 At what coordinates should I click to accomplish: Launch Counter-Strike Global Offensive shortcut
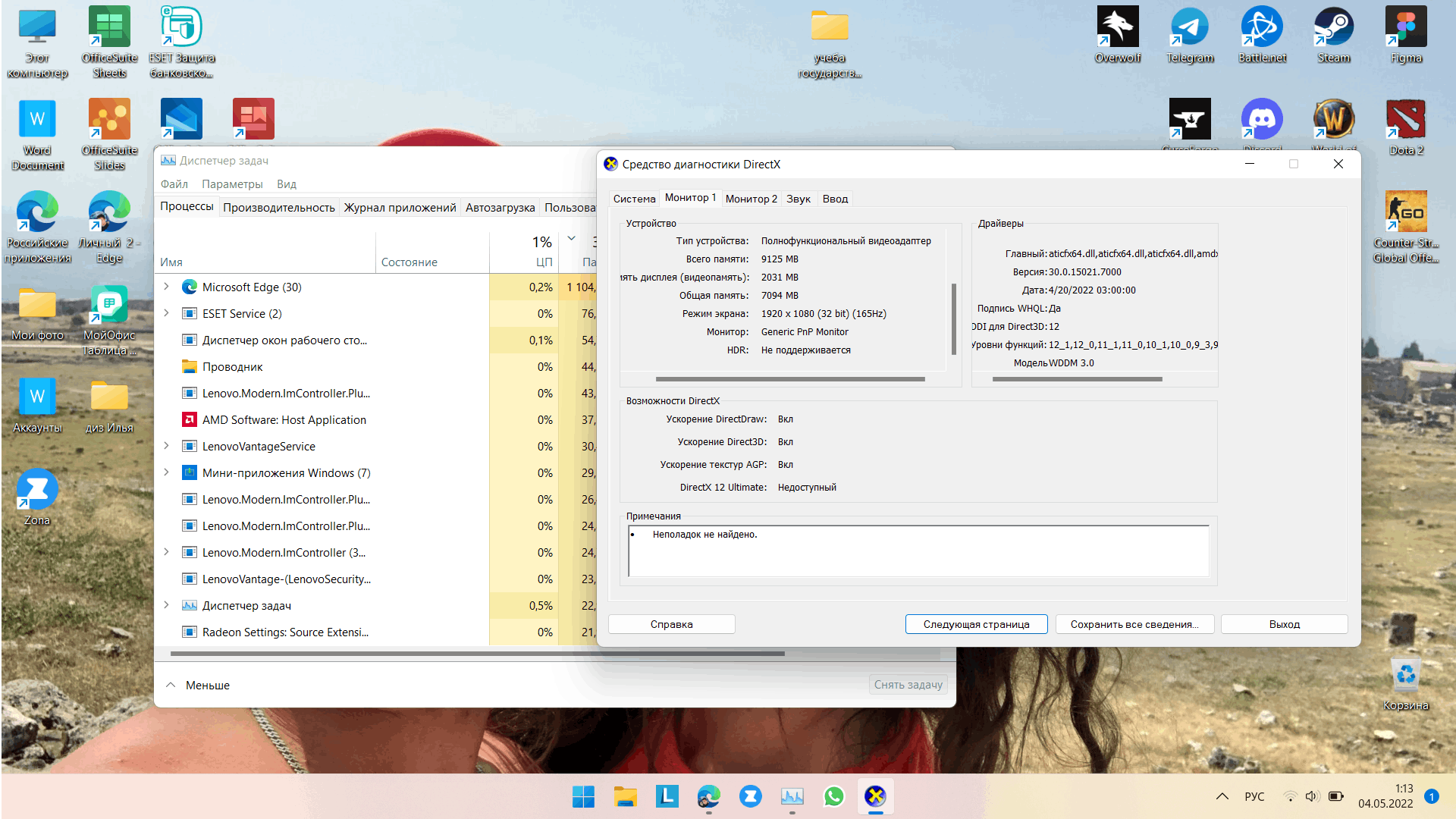[x=1406, y=227]
